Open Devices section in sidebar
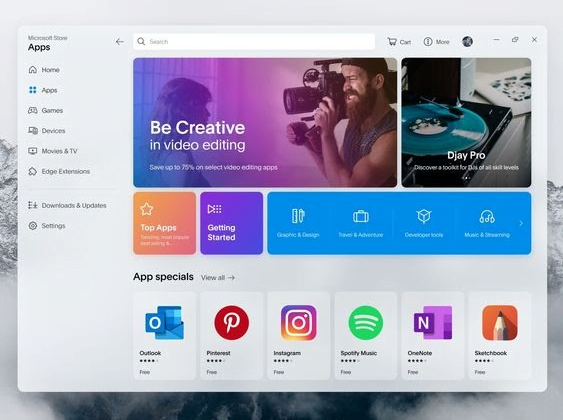Viewport: 563px width, 420px height. click(47, 131)
